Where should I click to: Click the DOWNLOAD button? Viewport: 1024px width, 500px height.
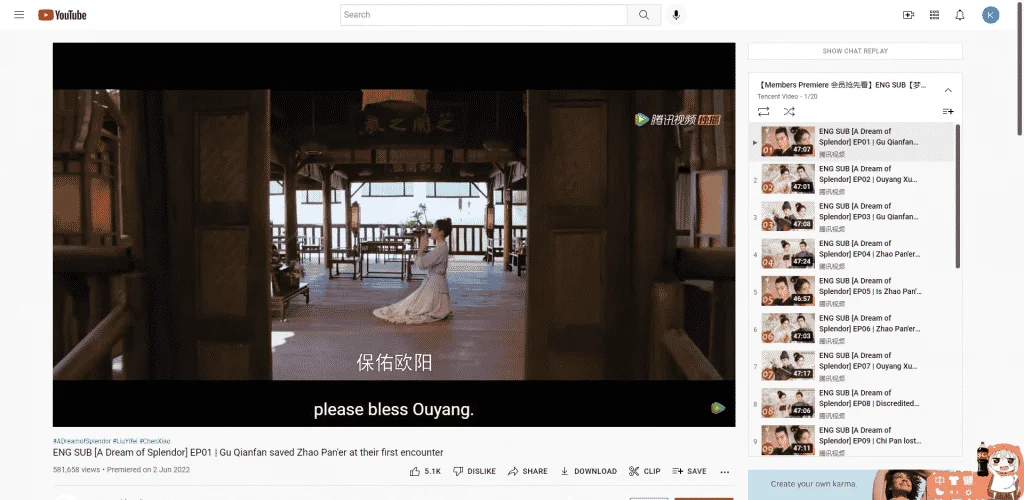point(588,471)
